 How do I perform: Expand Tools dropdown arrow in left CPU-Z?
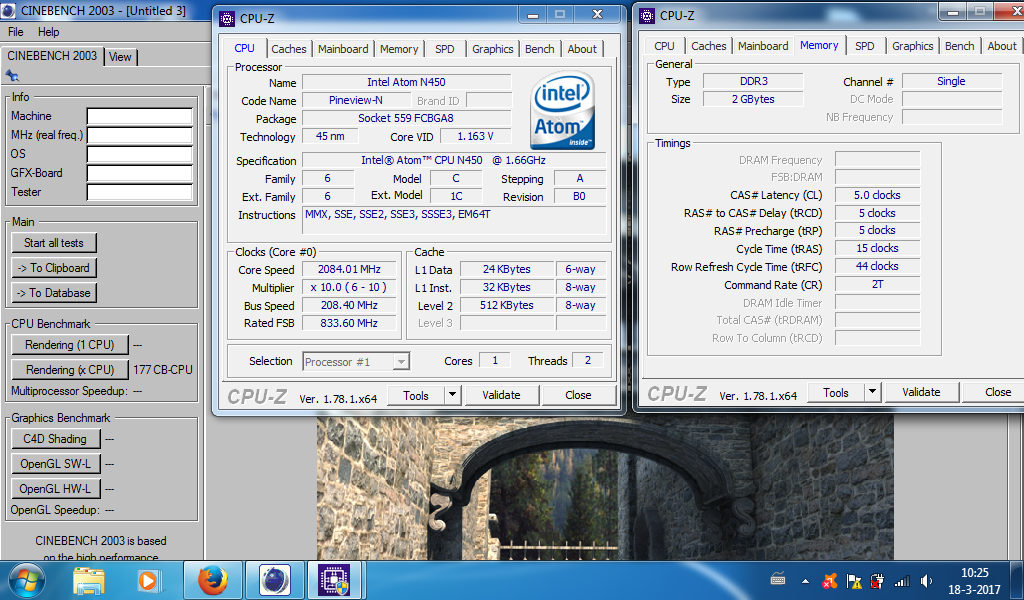(x=453, y=395)
